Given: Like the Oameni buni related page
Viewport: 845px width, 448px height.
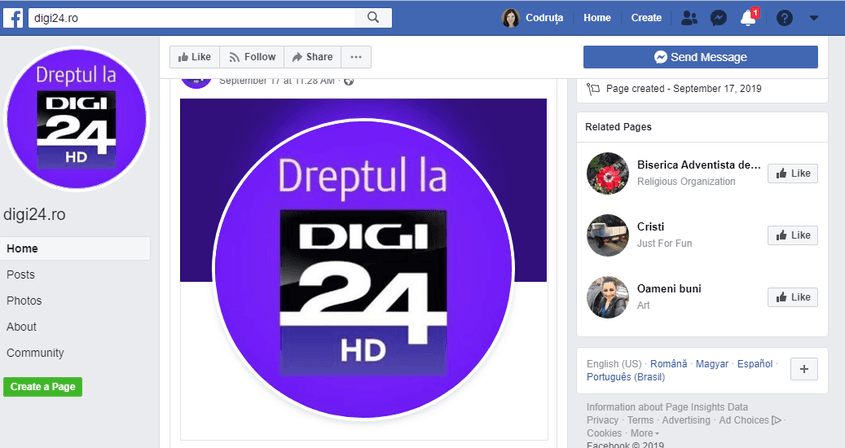Looking at the screenshot, I should 792,297.
